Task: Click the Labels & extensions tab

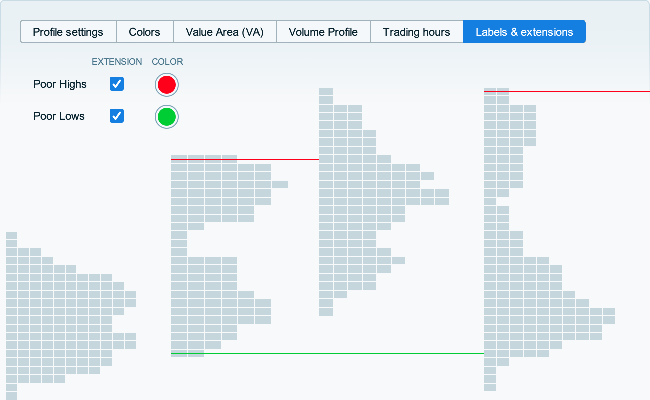Action: (x=524, y=32)
